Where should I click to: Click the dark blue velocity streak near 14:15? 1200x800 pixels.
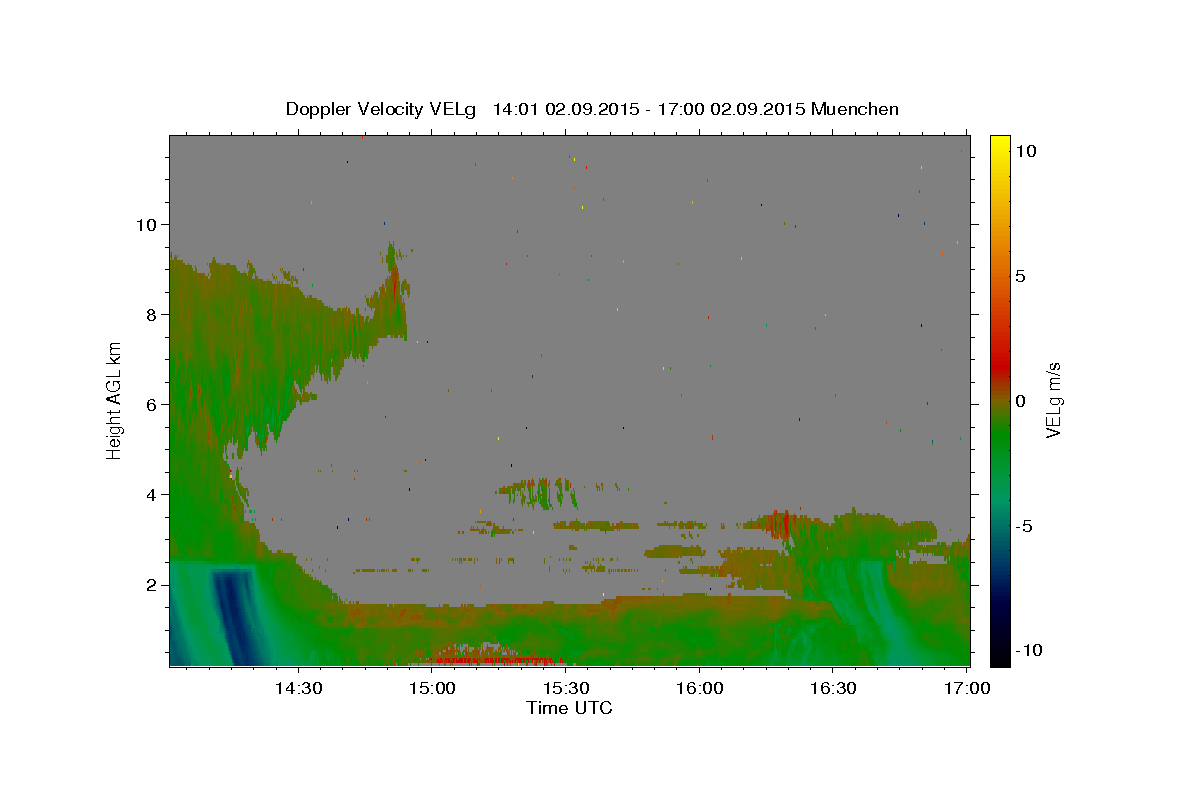(235, 615)
